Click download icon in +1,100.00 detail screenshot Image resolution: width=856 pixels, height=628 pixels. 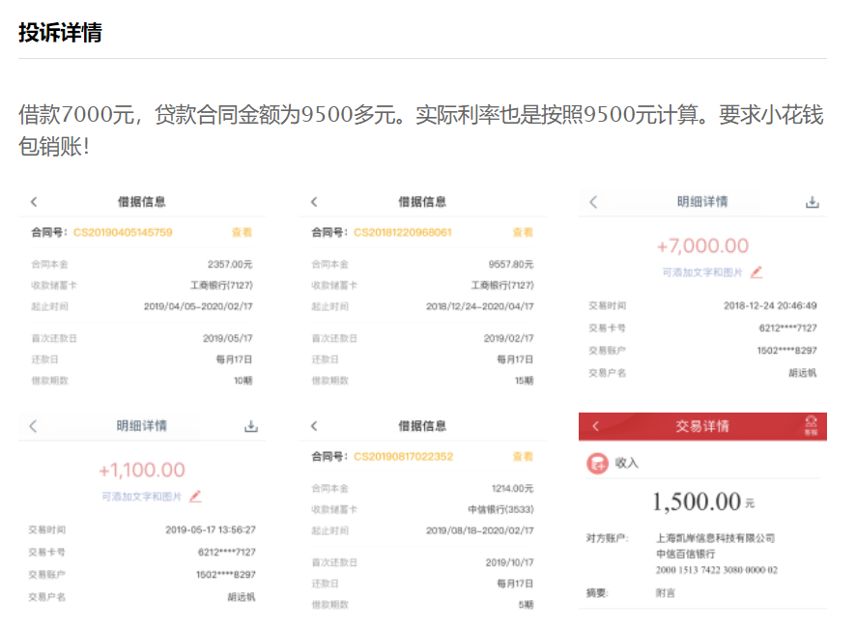click(x=251, y=426)
